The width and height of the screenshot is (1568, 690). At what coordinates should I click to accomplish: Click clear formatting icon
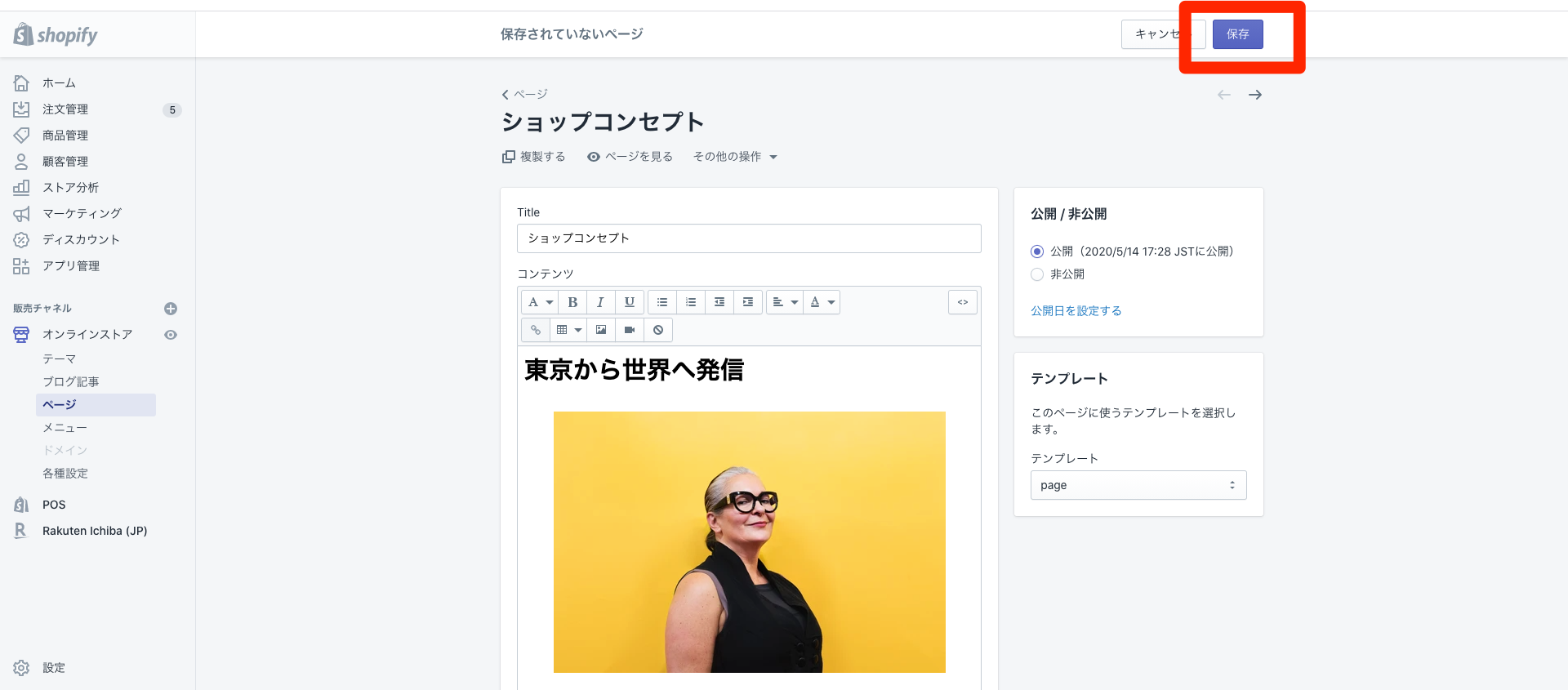(658, 330)
